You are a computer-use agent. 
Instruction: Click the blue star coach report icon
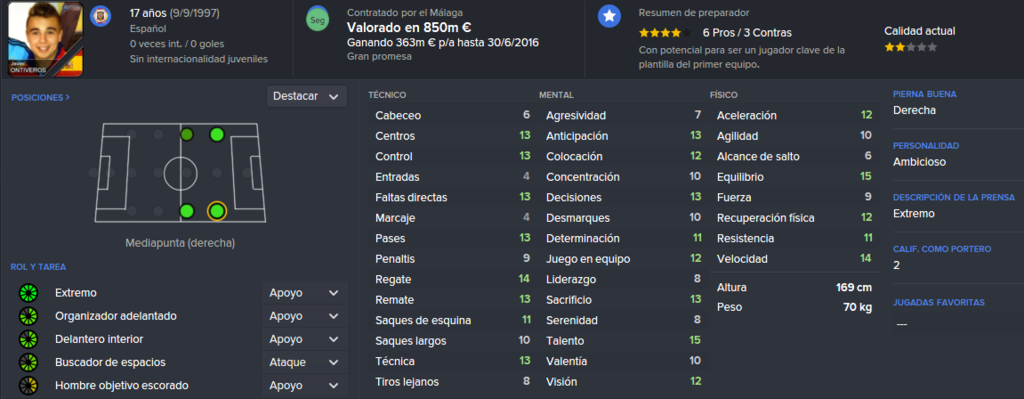pyautogui.click(x=609, y=17)
